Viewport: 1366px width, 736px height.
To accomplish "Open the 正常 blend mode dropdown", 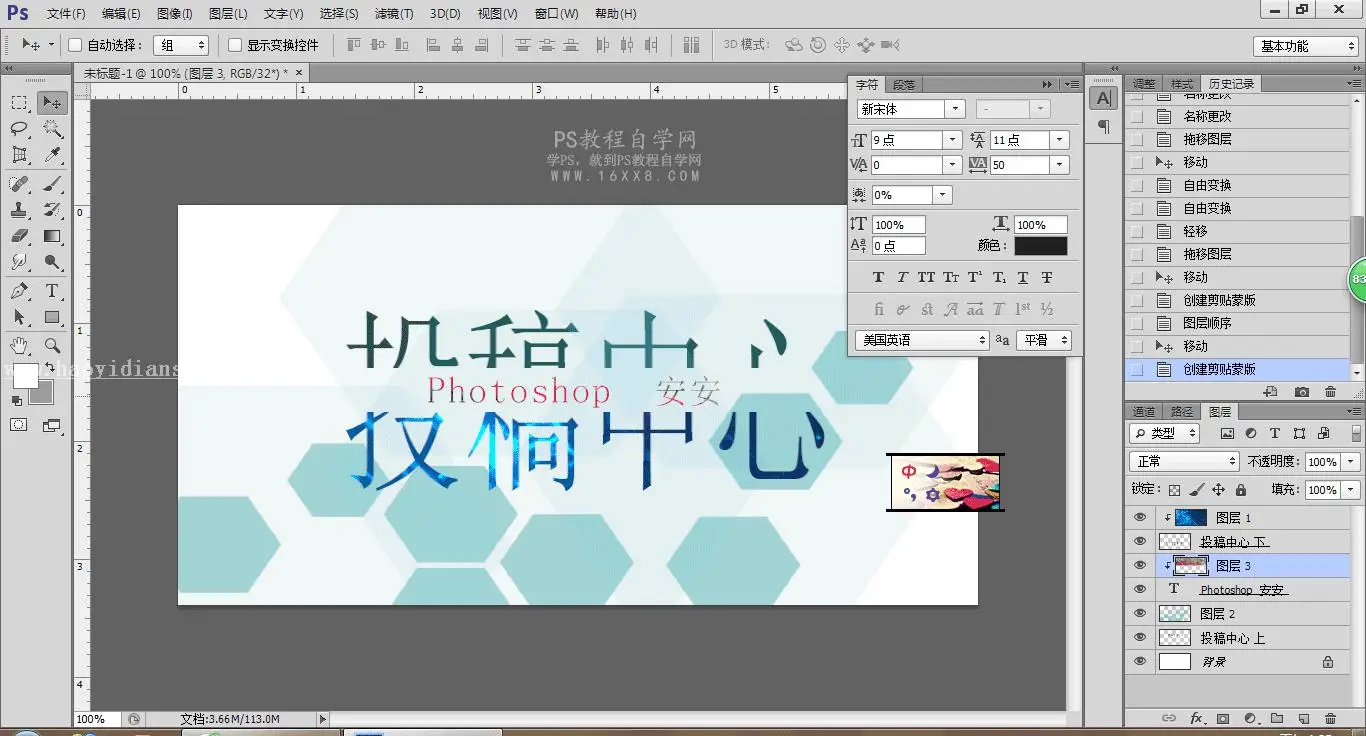I will click(x=1184, y=461).
